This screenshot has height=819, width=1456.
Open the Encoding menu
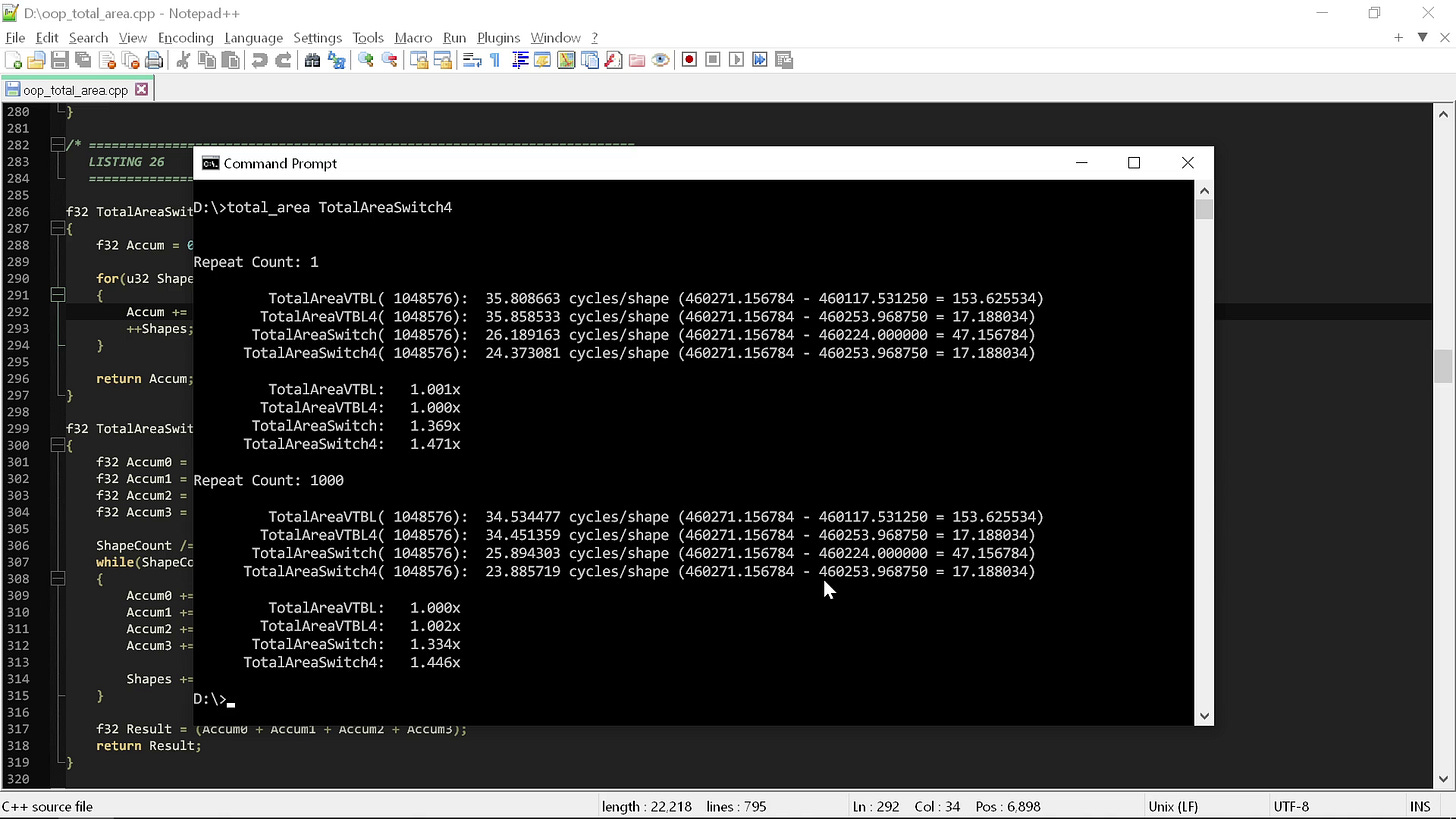click(x=185, y=37)
